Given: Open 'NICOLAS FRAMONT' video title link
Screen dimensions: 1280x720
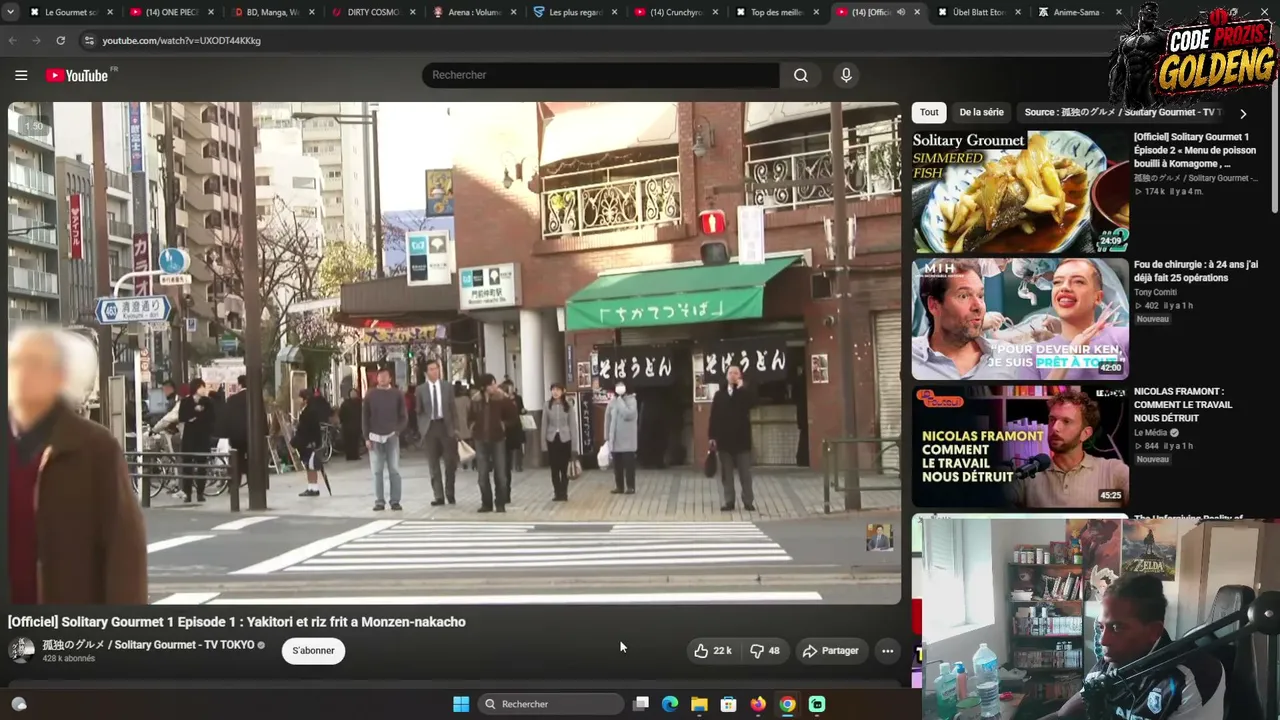Looking at the screenshot, I should click(1183, 404).
